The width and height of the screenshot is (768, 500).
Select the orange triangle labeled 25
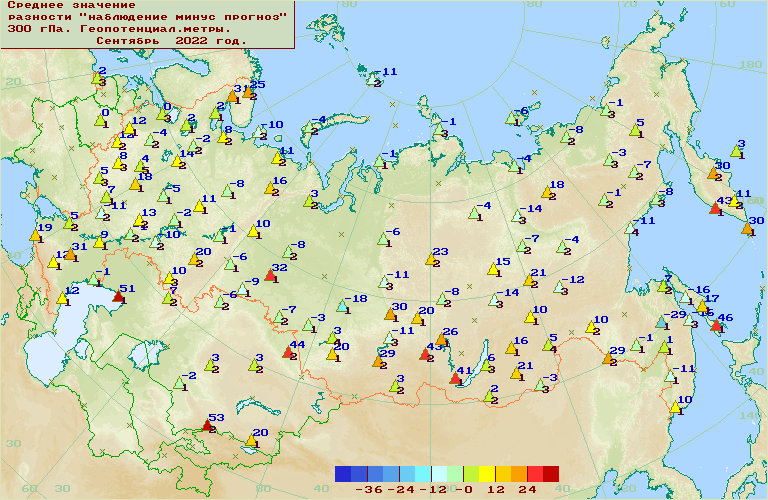248,92
